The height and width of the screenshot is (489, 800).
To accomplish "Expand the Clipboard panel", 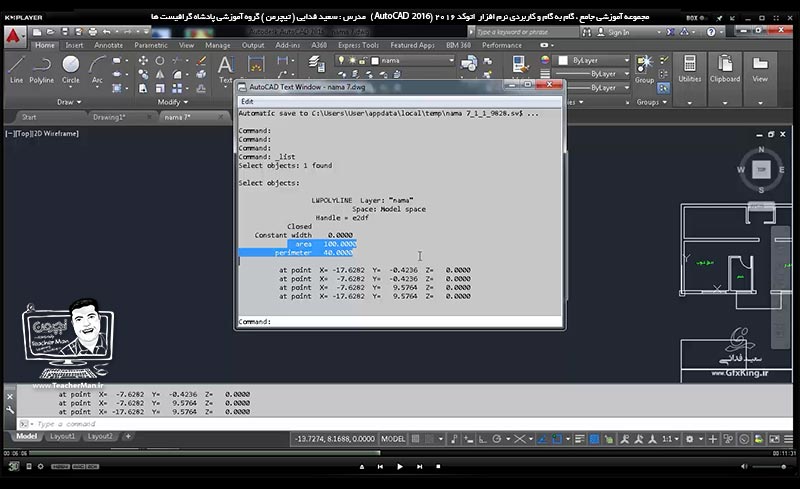I will 725,103.
